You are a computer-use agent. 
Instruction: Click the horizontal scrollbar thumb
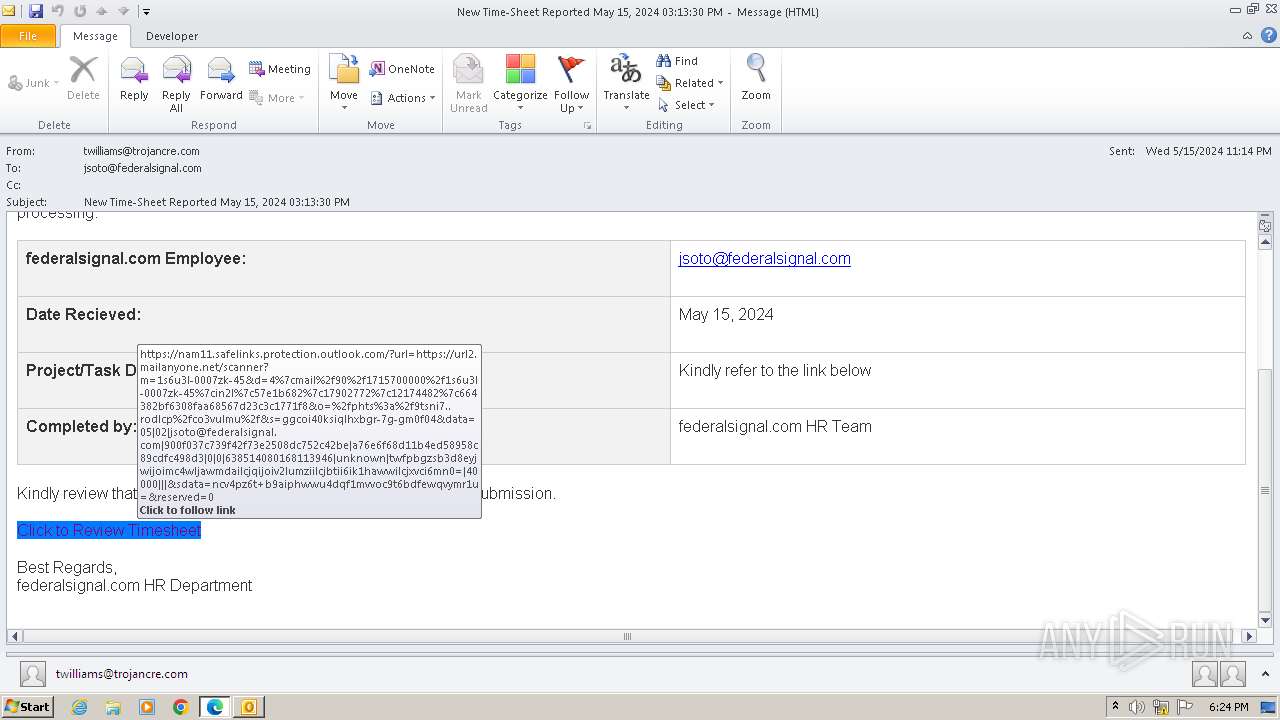(x=627, y=636)
